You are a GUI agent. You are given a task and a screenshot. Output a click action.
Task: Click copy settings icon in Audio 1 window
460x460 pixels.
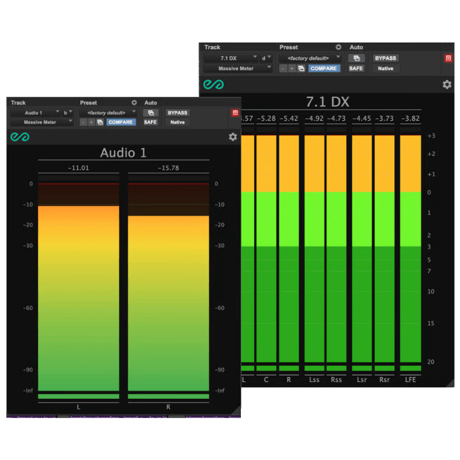[x=100, y=122]
